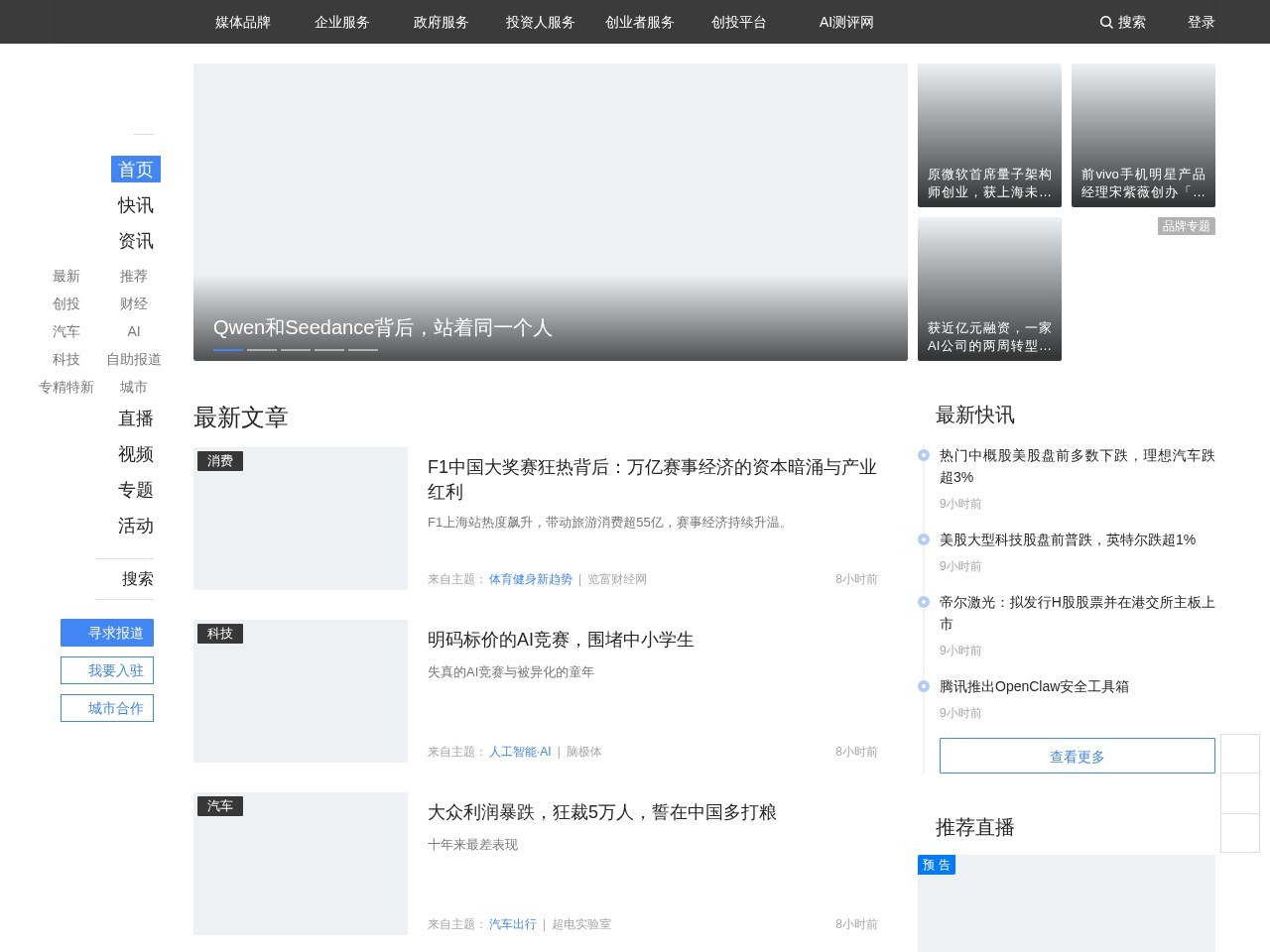Click the 寻求报道 button

pos(107,633)
